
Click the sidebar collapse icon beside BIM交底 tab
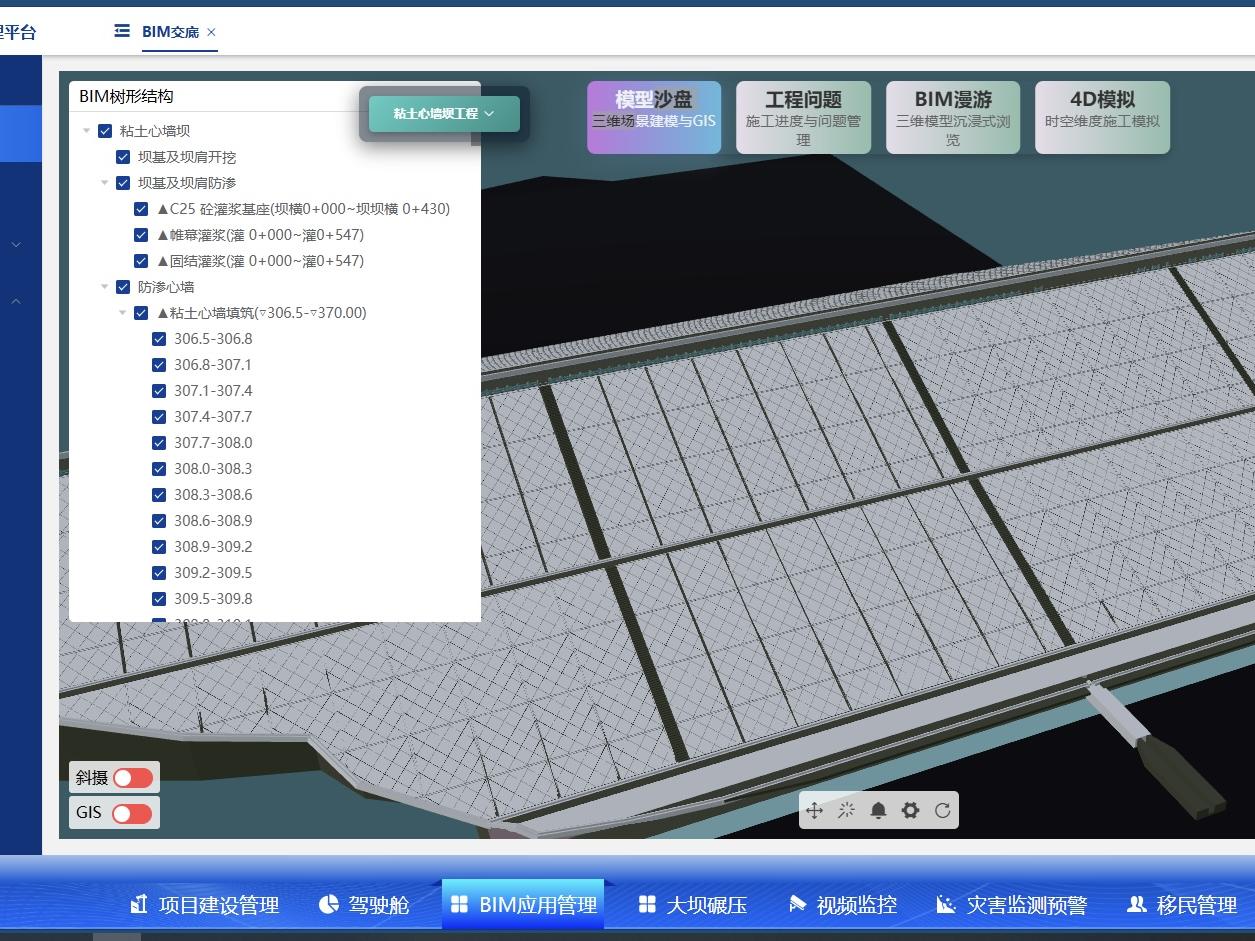coord(122,31)
